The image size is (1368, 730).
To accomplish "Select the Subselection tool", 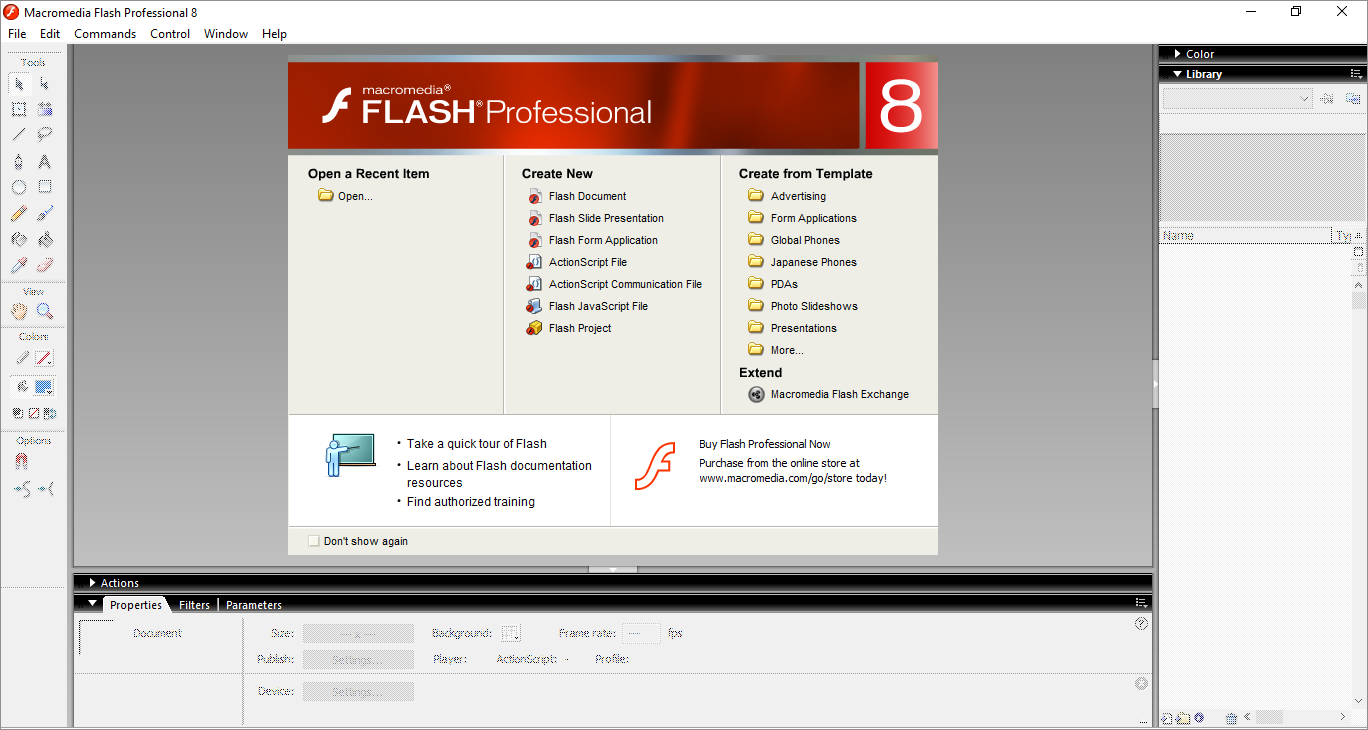I will (x=45, y=83).
